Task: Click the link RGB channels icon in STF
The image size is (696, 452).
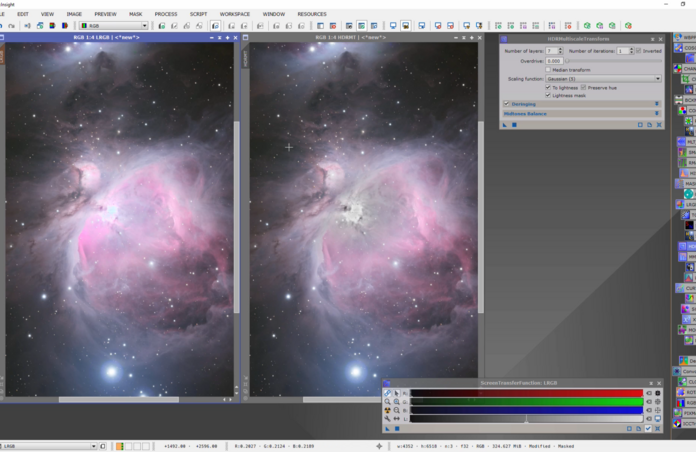Action: tap(388, 393)
